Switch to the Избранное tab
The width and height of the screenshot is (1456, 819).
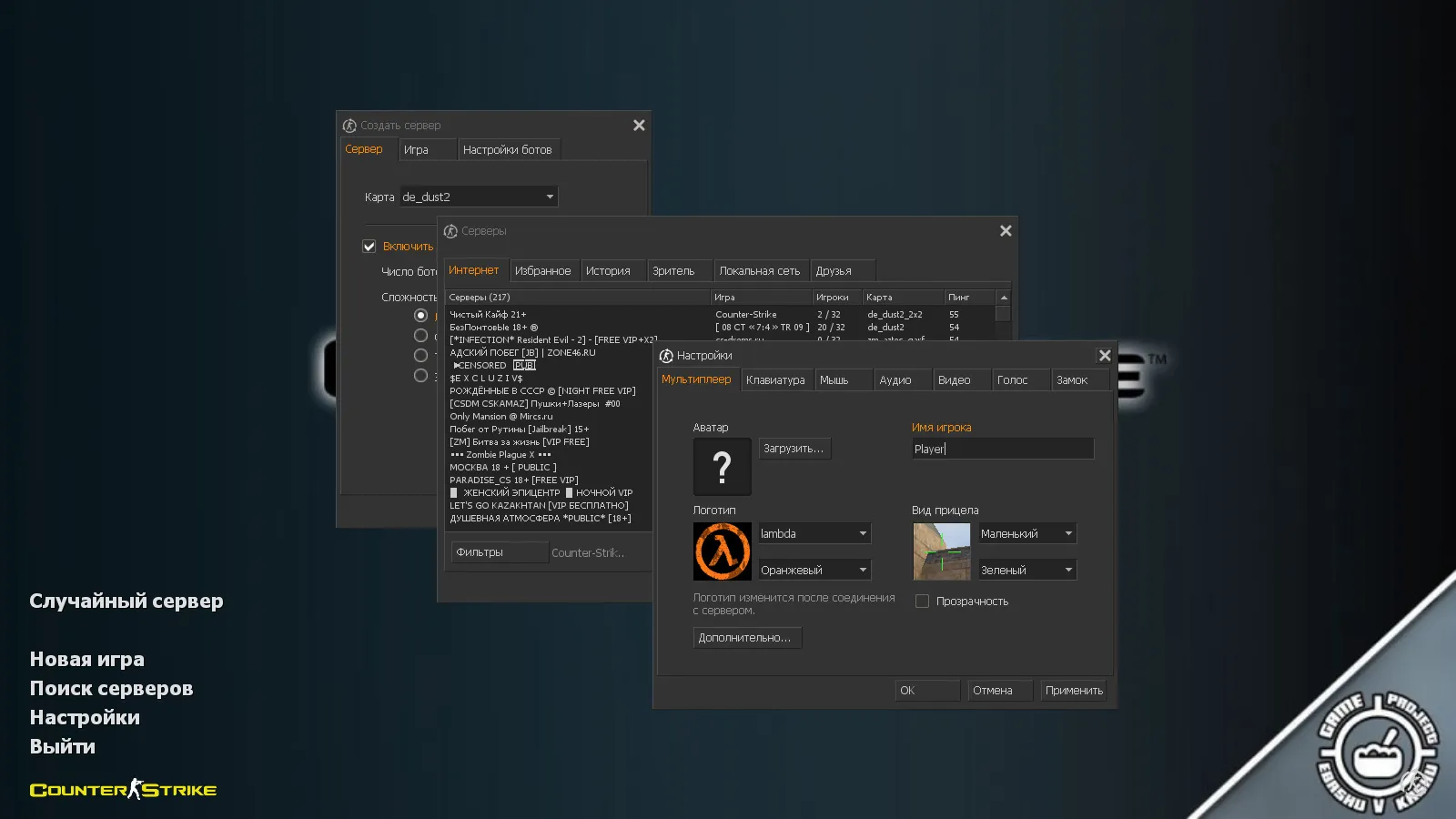tap(544, 269)
